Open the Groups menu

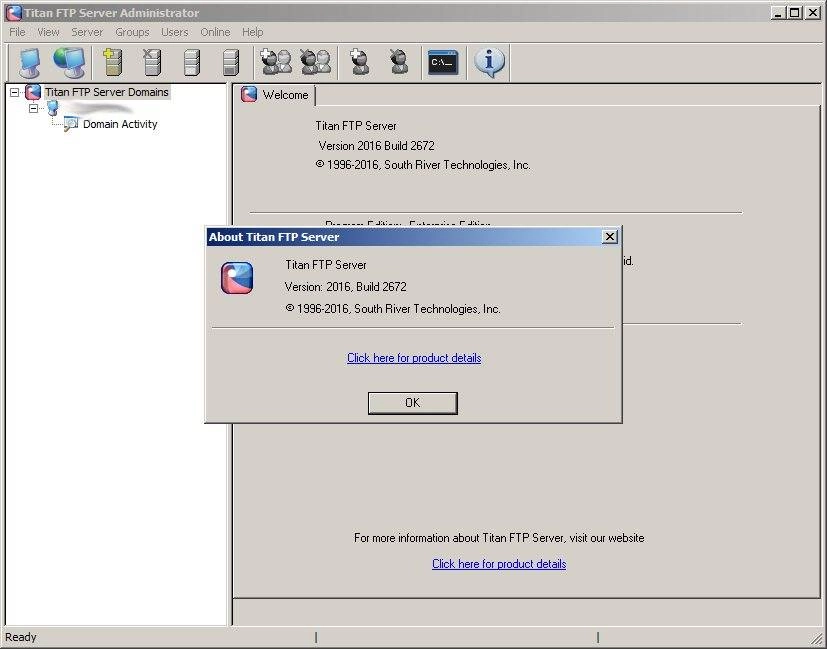pyautogui.click(x=132, y=32)
